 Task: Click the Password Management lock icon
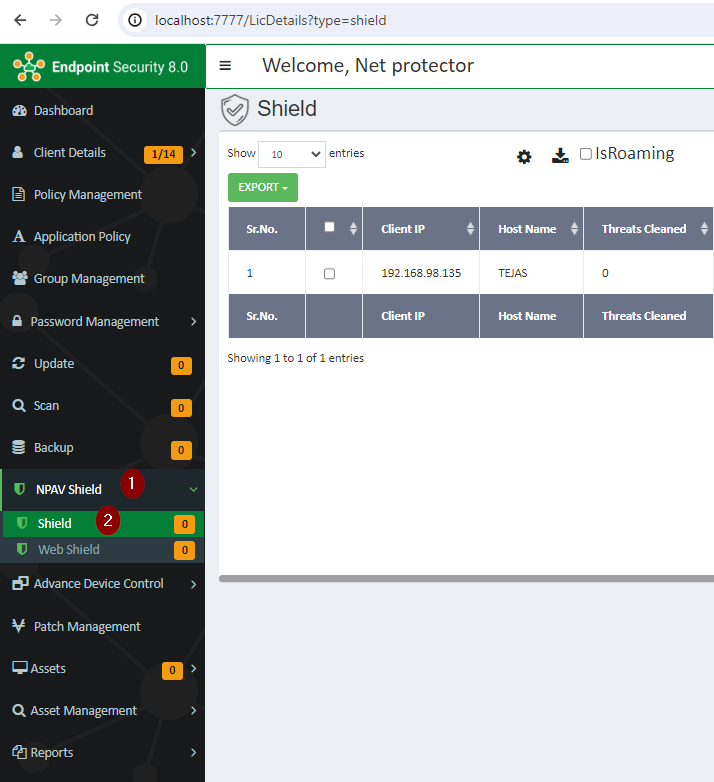(17, 320)
